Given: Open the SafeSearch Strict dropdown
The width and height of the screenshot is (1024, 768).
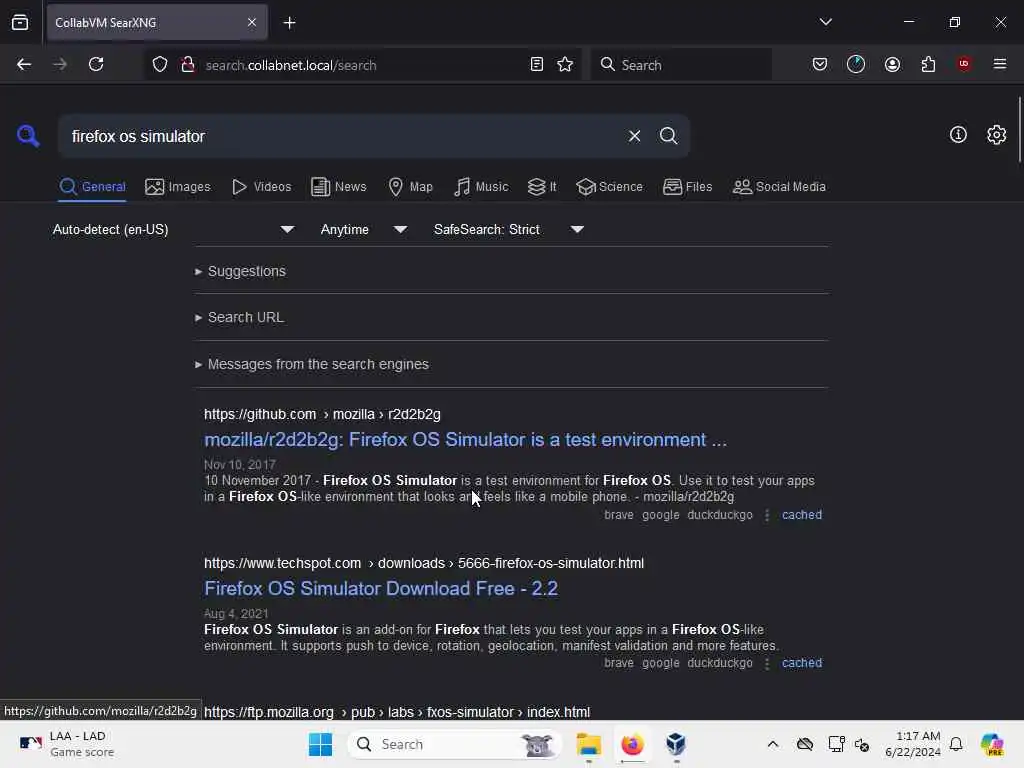Looking at the screenshot, I should (508, 229).
